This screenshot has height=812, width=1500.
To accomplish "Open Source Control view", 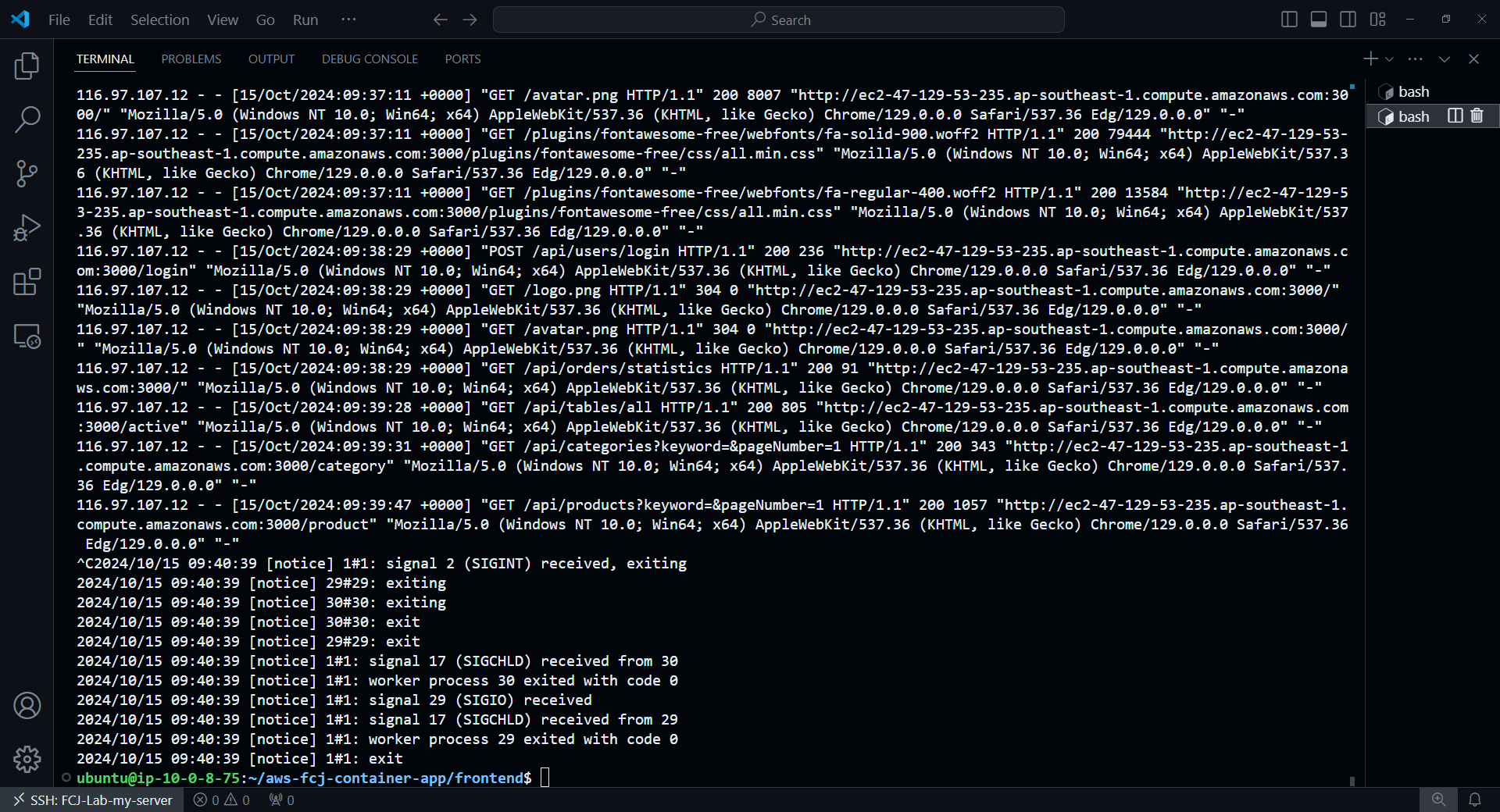I will (x=27, y=173).
